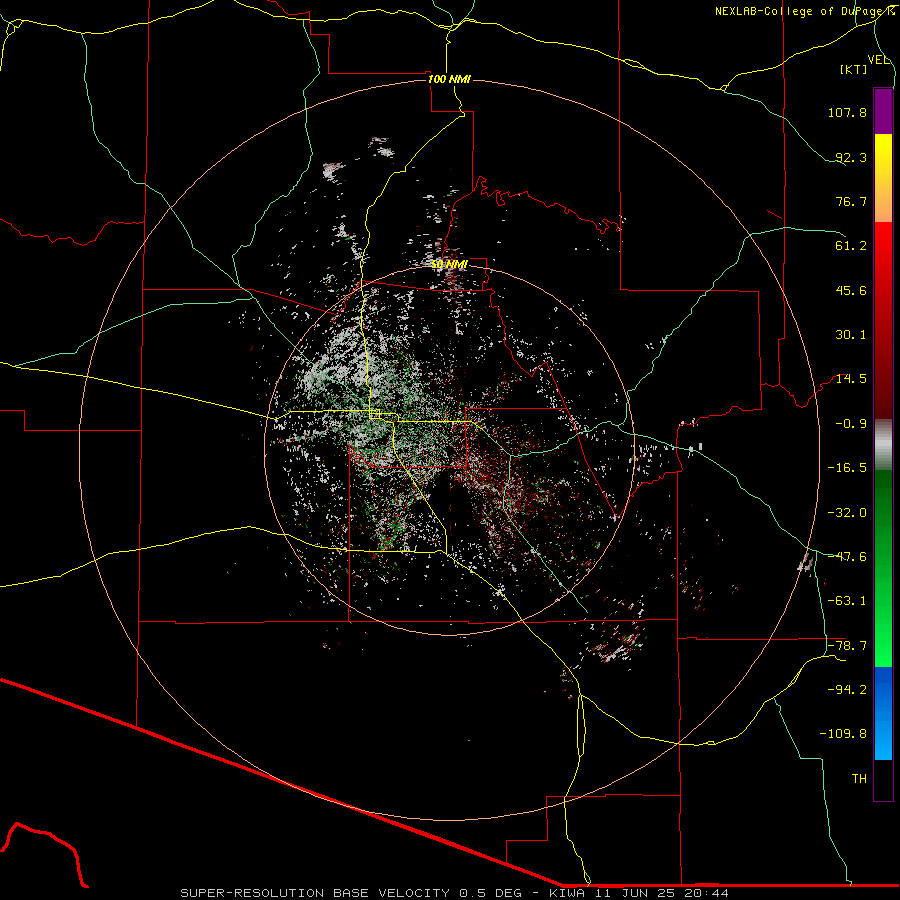Select the 61.2 legend value
Screen dimensions: 900x900
point(851,246)
